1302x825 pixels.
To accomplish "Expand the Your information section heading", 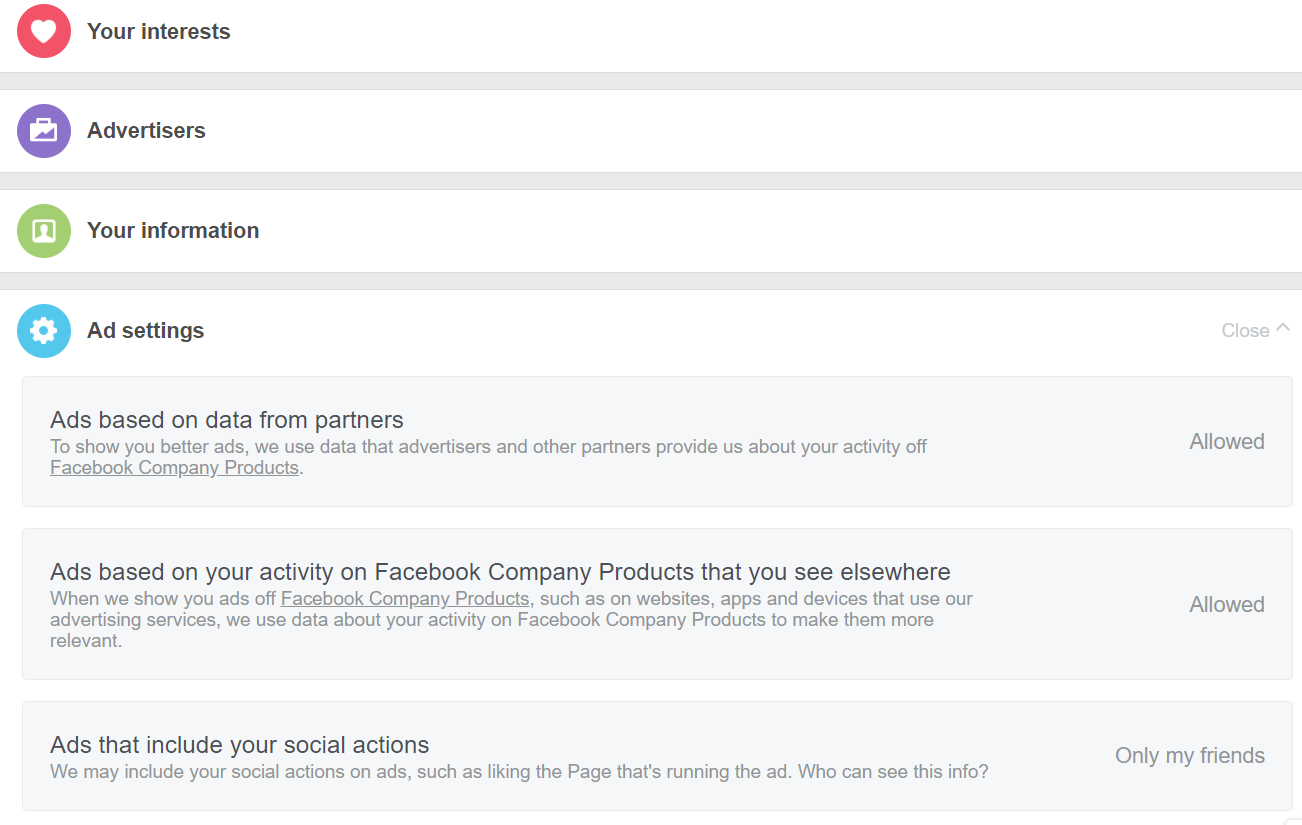I will pyautogui.click(x=172, y=231).
